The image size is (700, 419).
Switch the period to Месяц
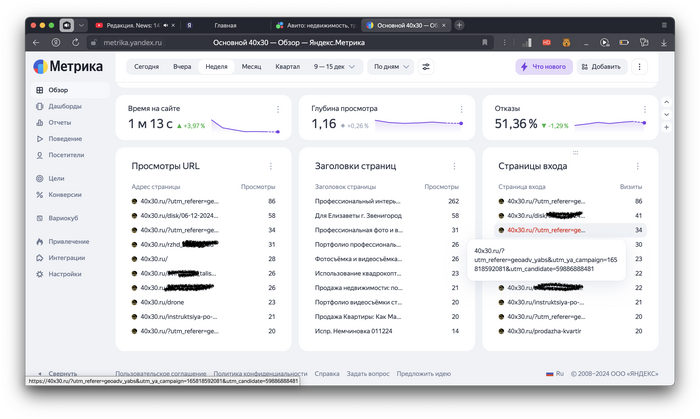point(251,67)
